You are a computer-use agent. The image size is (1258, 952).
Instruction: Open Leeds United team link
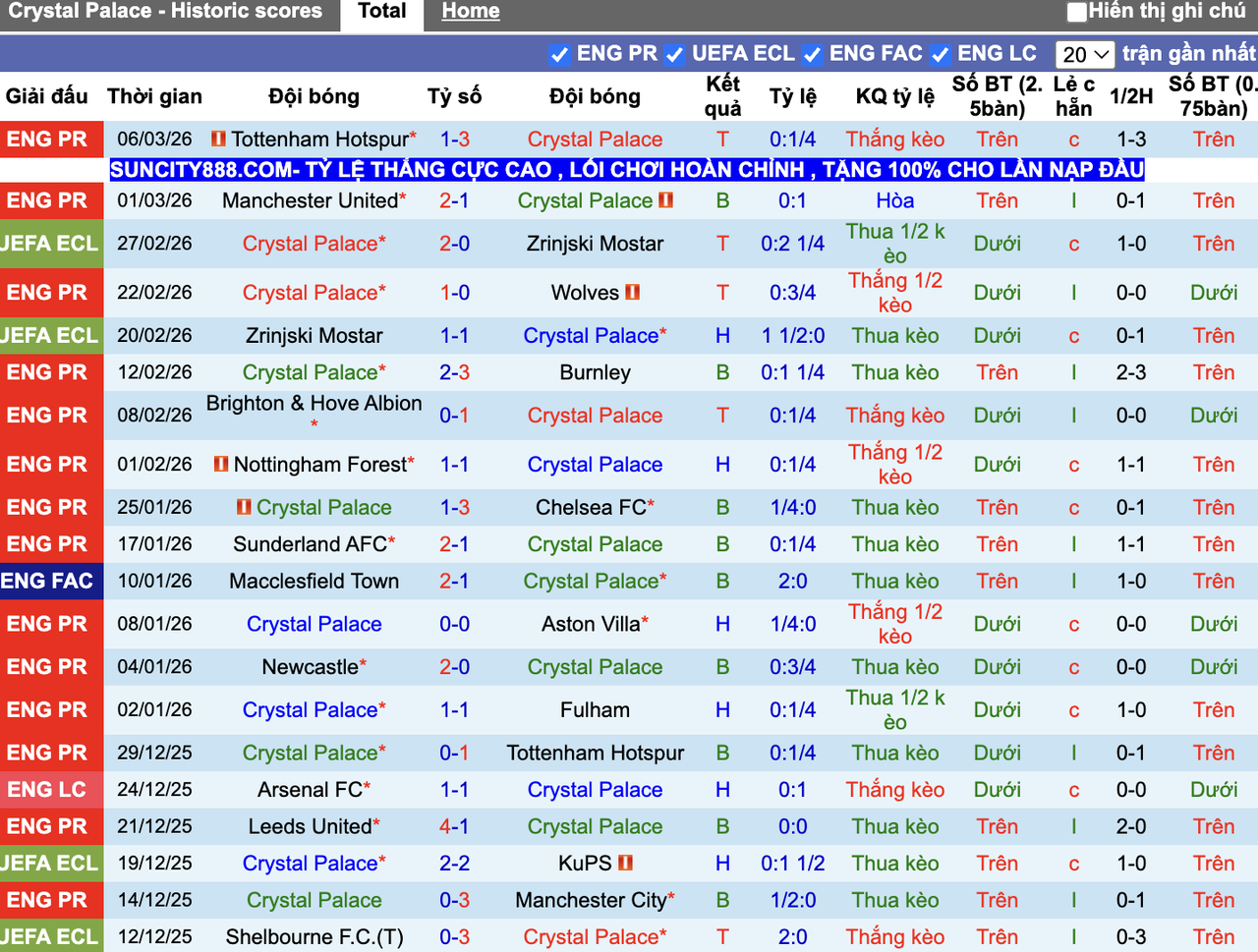click(x=310, y=827)
